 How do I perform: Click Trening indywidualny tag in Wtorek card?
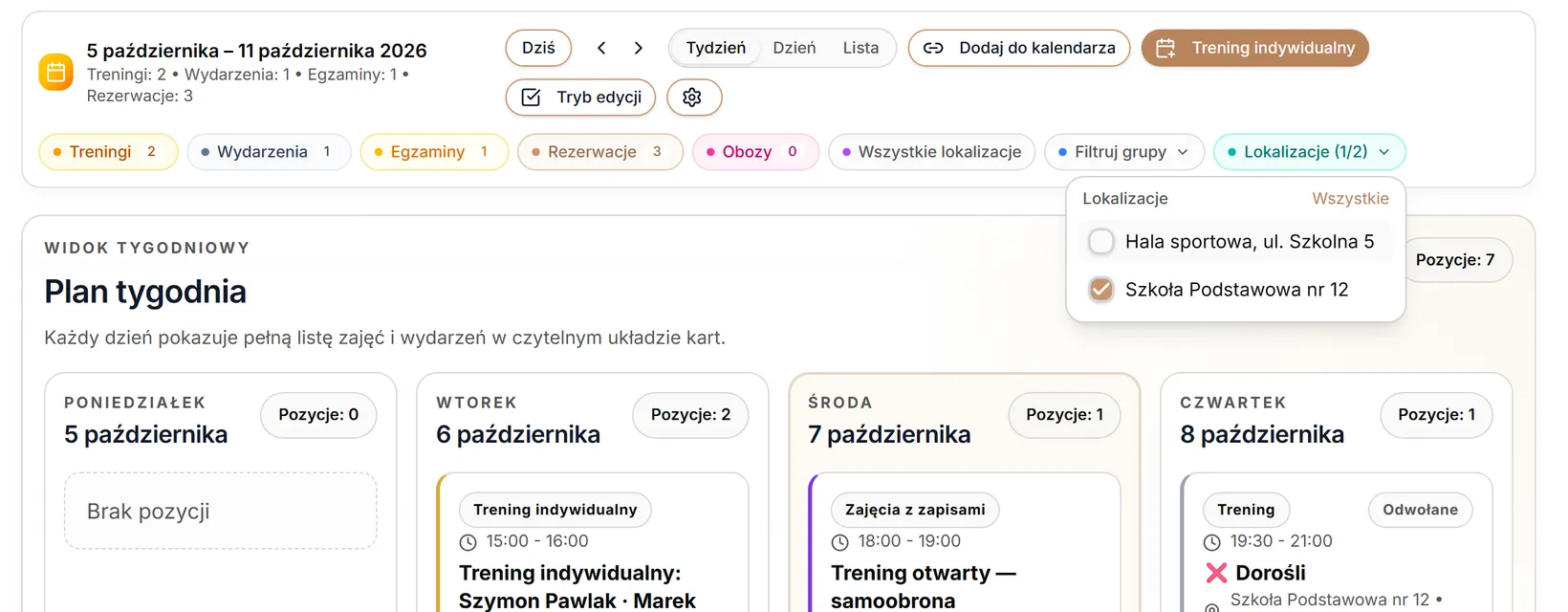(555, 510)
